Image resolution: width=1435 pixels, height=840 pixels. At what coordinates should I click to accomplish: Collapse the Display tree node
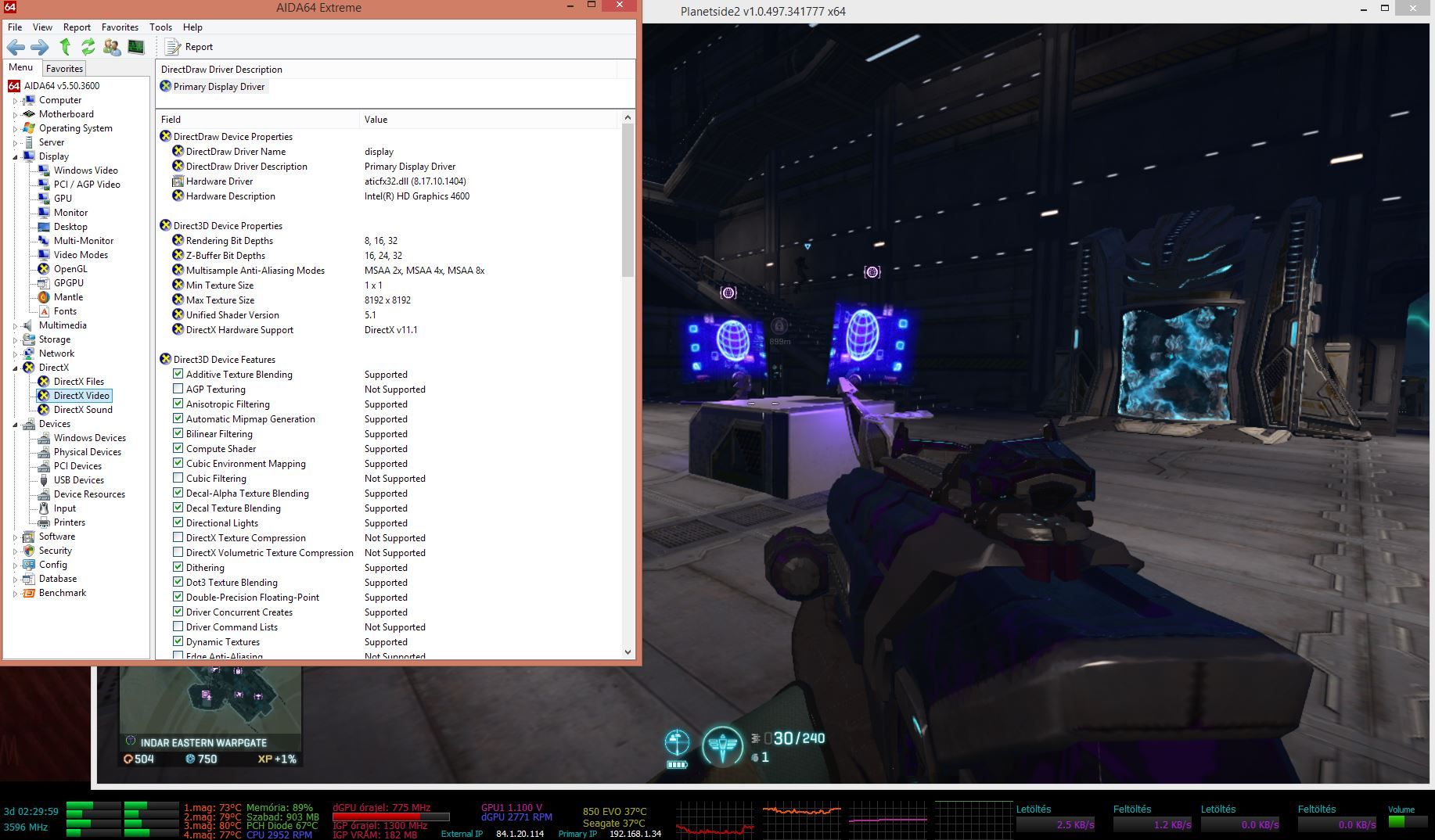point(14,157)
